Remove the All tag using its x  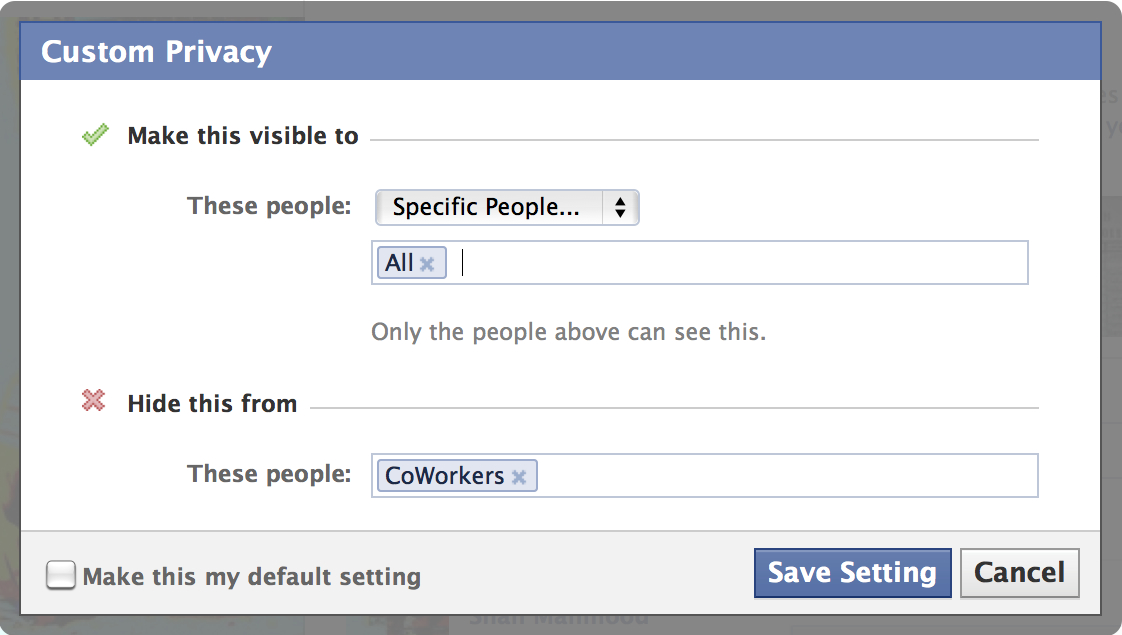[427, 264]
